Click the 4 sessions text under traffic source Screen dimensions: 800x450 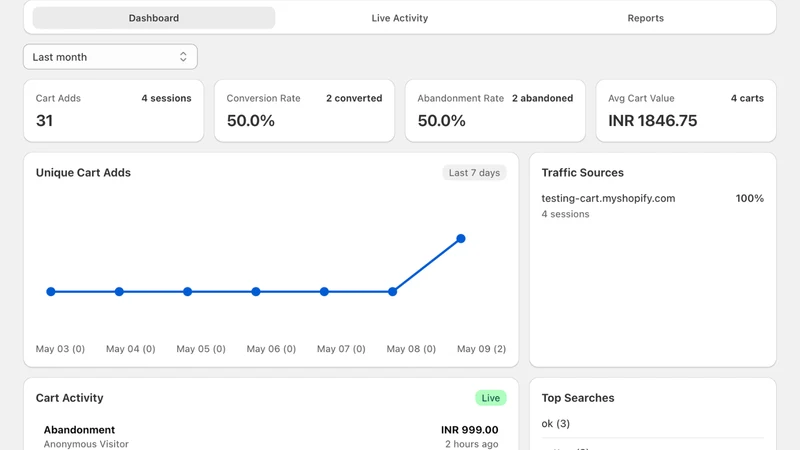565,214
